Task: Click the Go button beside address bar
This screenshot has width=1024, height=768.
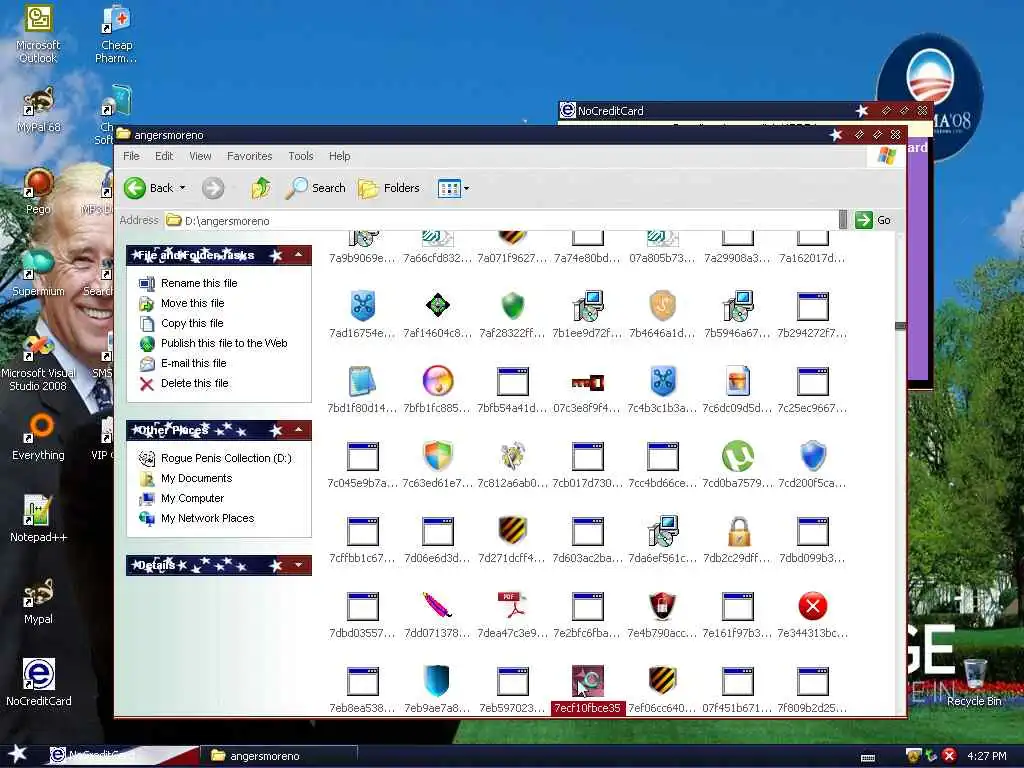Action: coord(873,220)
